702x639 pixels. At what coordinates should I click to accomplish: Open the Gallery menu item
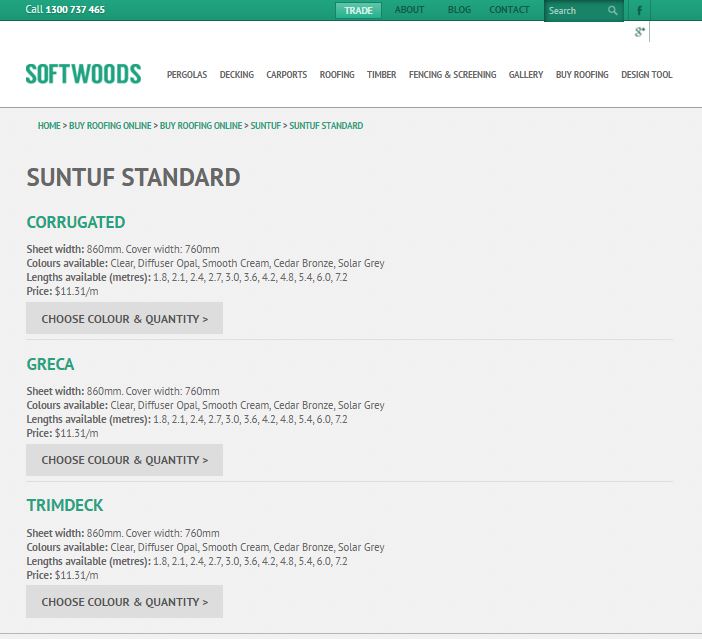click(526, 75)
